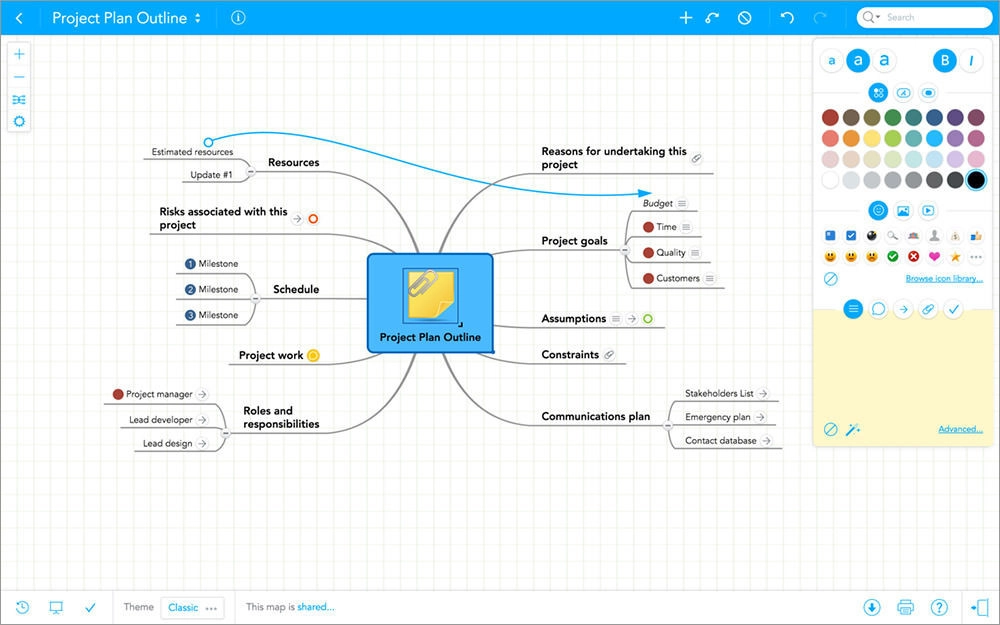Switch to the comments tab in sidebar panel
Screen dimensions: 1000x625
click(x=878, y=309)
